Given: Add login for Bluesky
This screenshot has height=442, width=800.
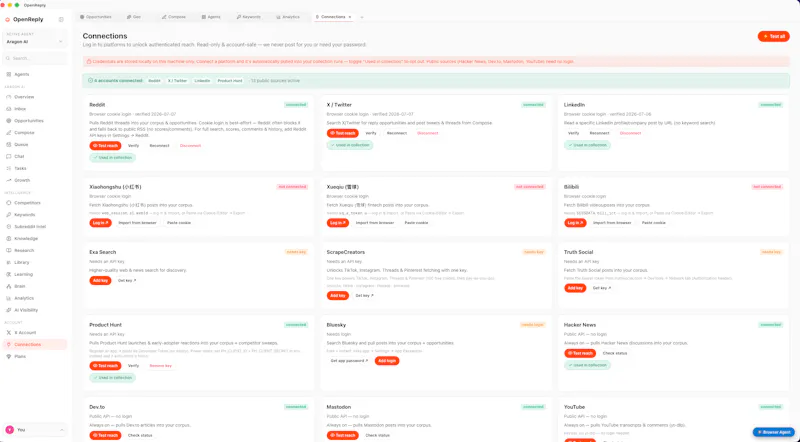Looking at the screenshot, I should [387, 361].
